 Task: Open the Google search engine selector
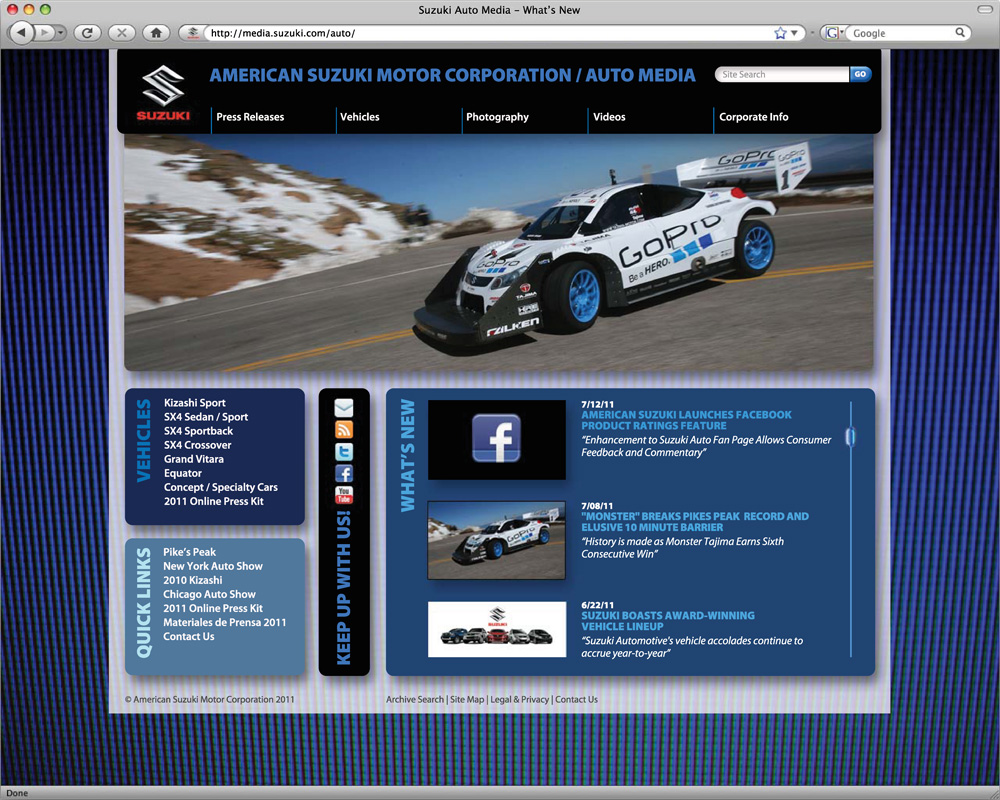coord(834,33)
